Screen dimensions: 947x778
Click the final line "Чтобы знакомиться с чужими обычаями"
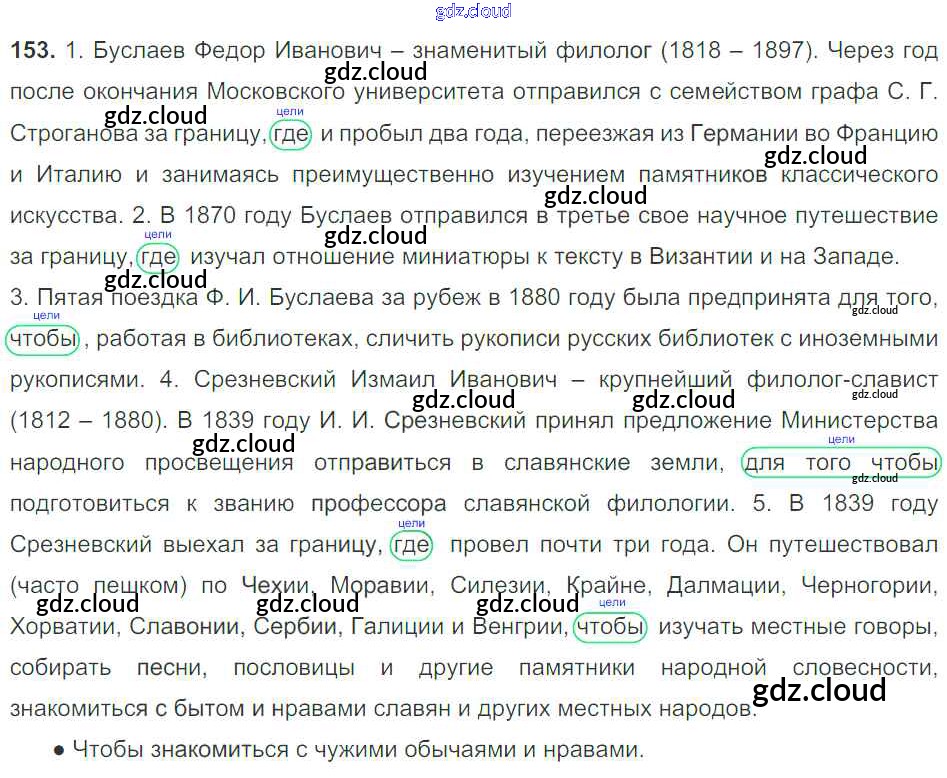click(355, 749)
